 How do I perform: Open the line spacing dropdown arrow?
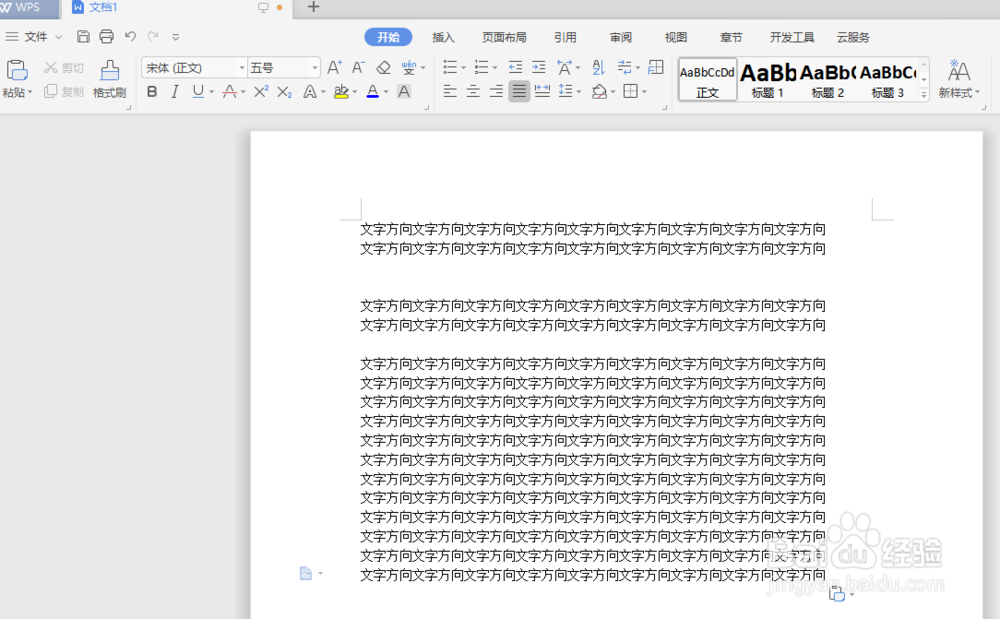click(x=579, y=92)
